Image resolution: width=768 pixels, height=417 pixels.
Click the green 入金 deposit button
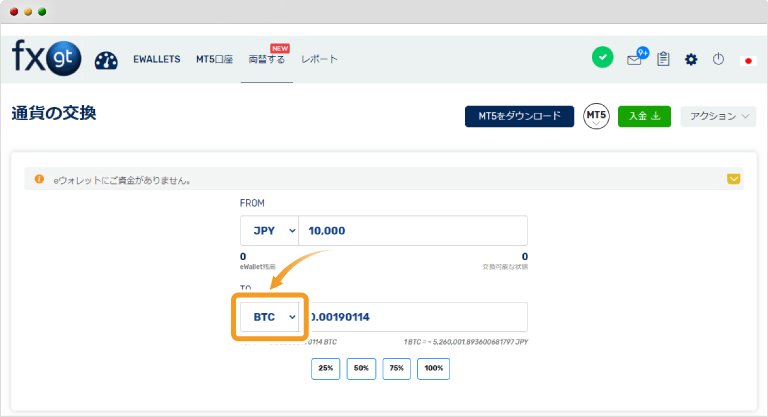point(644,116)
